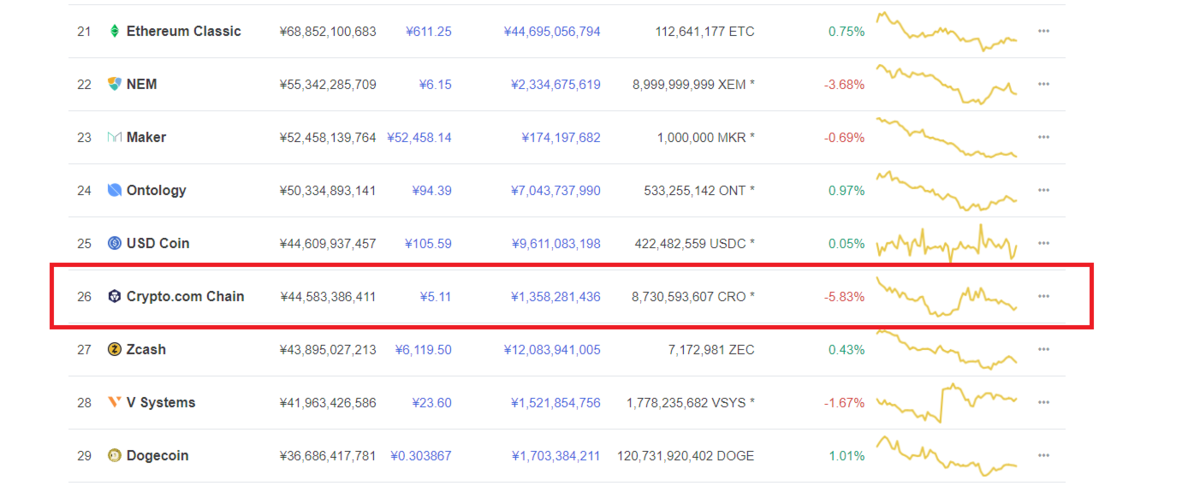Click Zcash volume ¥12,083,941,005
This screenshot has width=1200, height=486.
[552, 349]
